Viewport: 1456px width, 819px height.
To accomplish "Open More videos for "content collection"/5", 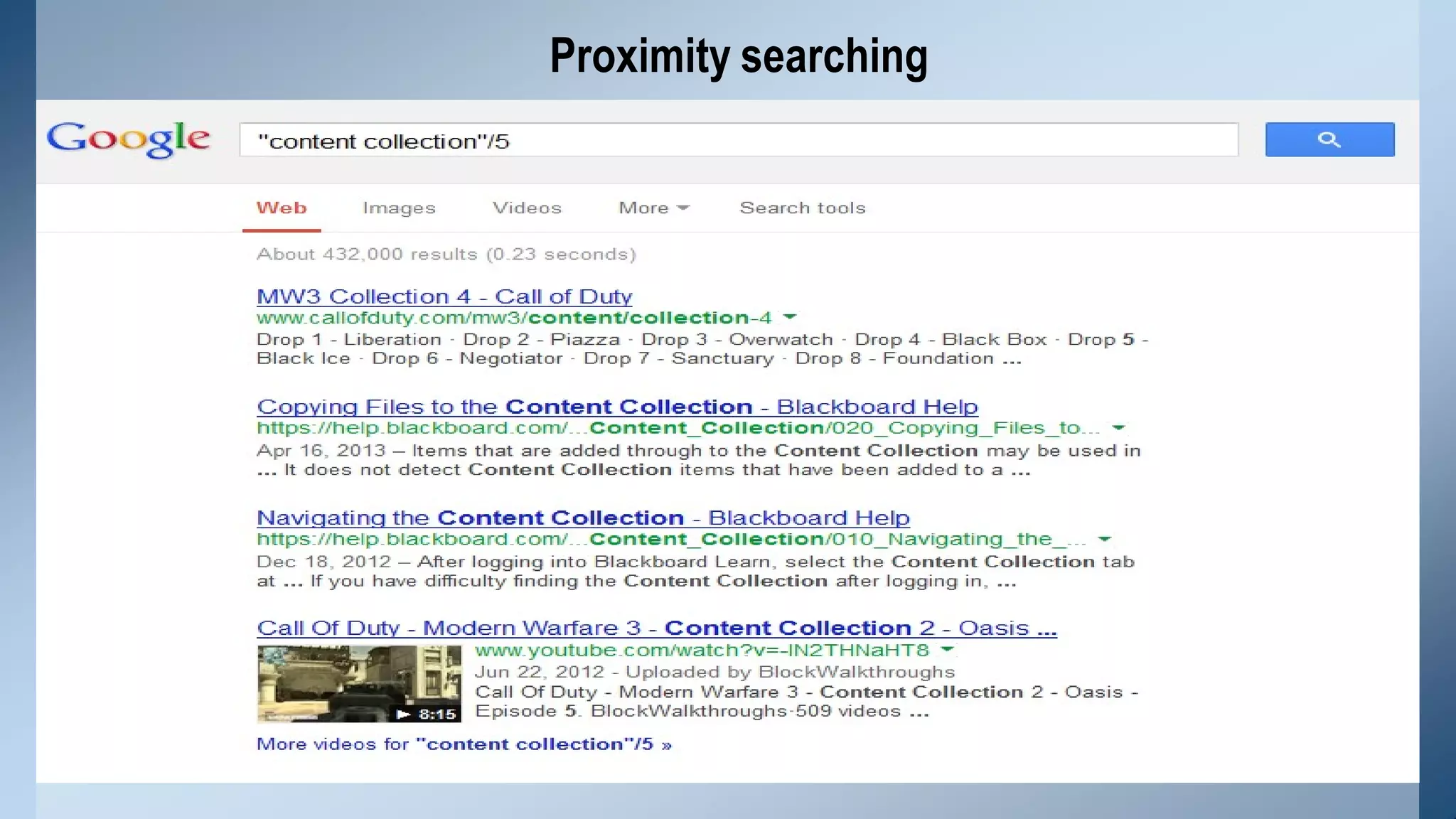I will 464,744.
